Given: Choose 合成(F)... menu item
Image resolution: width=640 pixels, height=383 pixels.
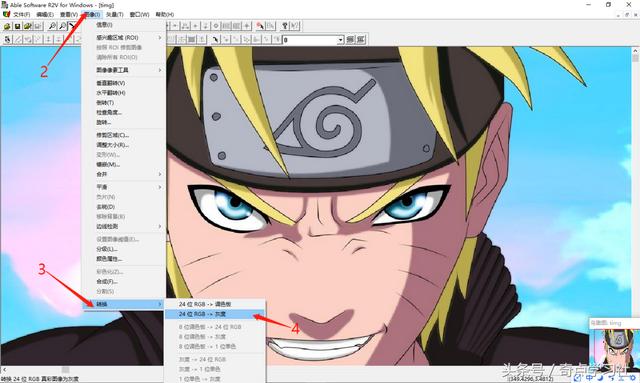Looking at the screenshot, I should [x=124, y=282].
